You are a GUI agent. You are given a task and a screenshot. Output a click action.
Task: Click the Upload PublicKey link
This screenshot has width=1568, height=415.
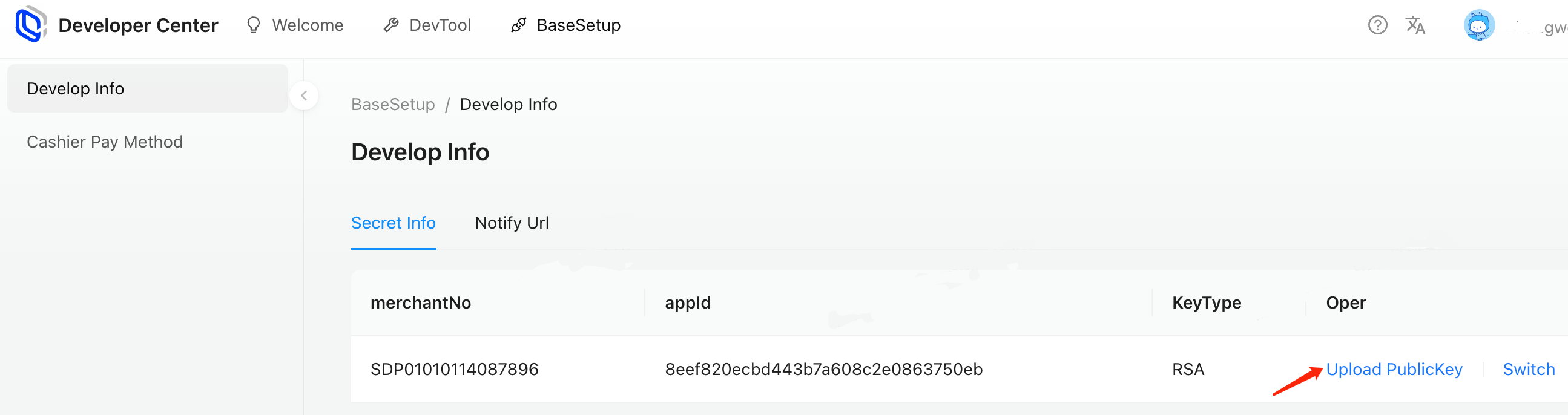coord(1394,370)
